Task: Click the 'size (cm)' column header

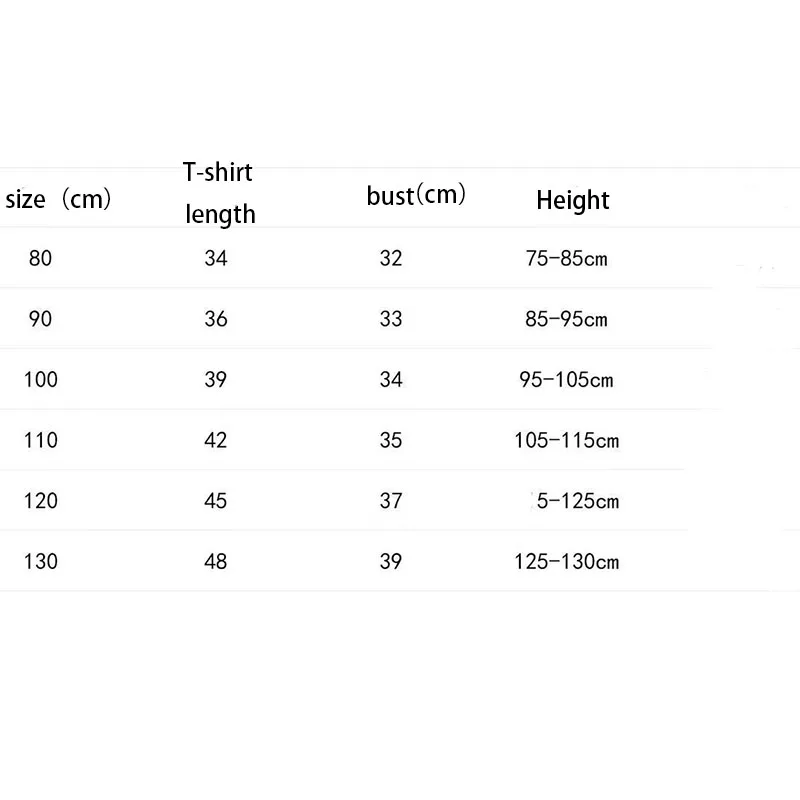Action: (x=58, y=199)
